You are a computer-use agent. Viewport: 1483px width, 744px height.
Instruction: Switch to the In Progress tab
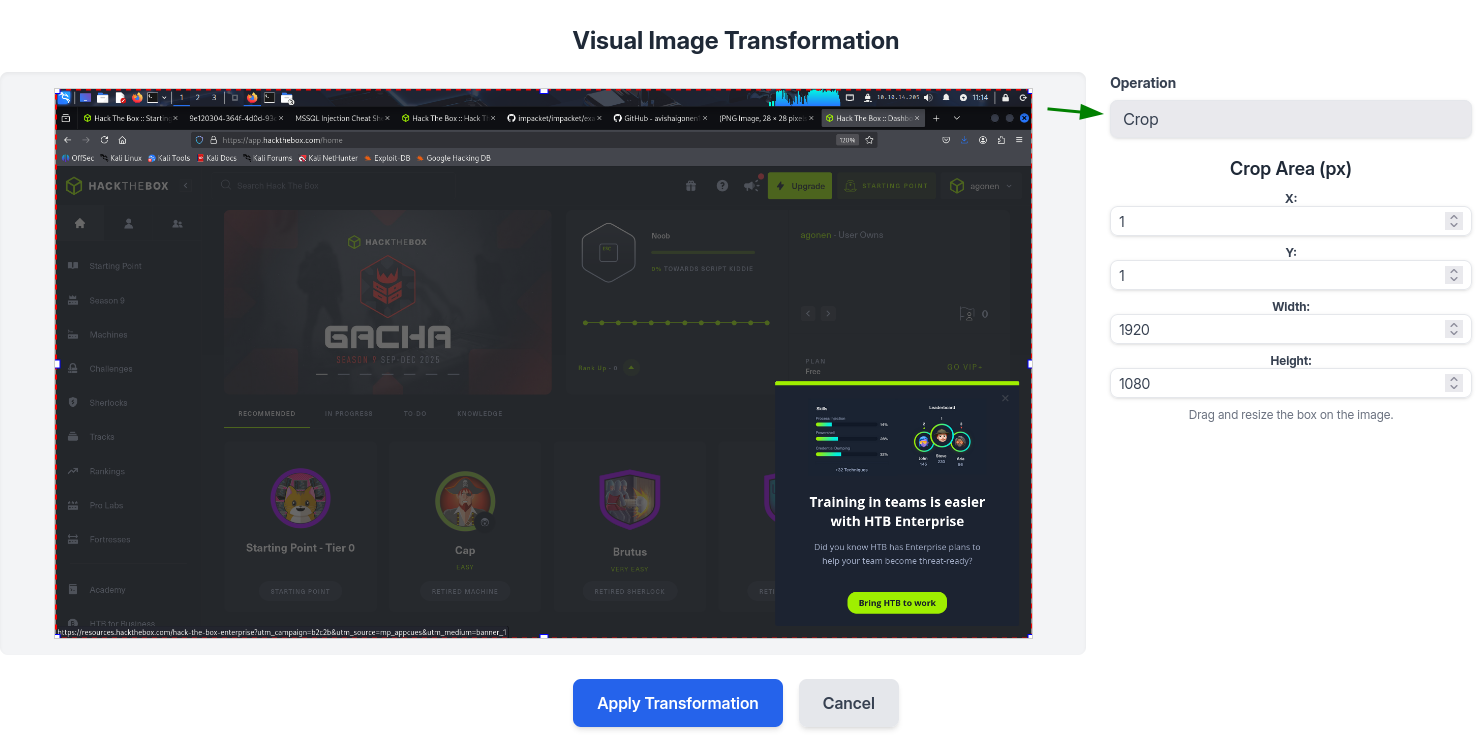(348, 413)
